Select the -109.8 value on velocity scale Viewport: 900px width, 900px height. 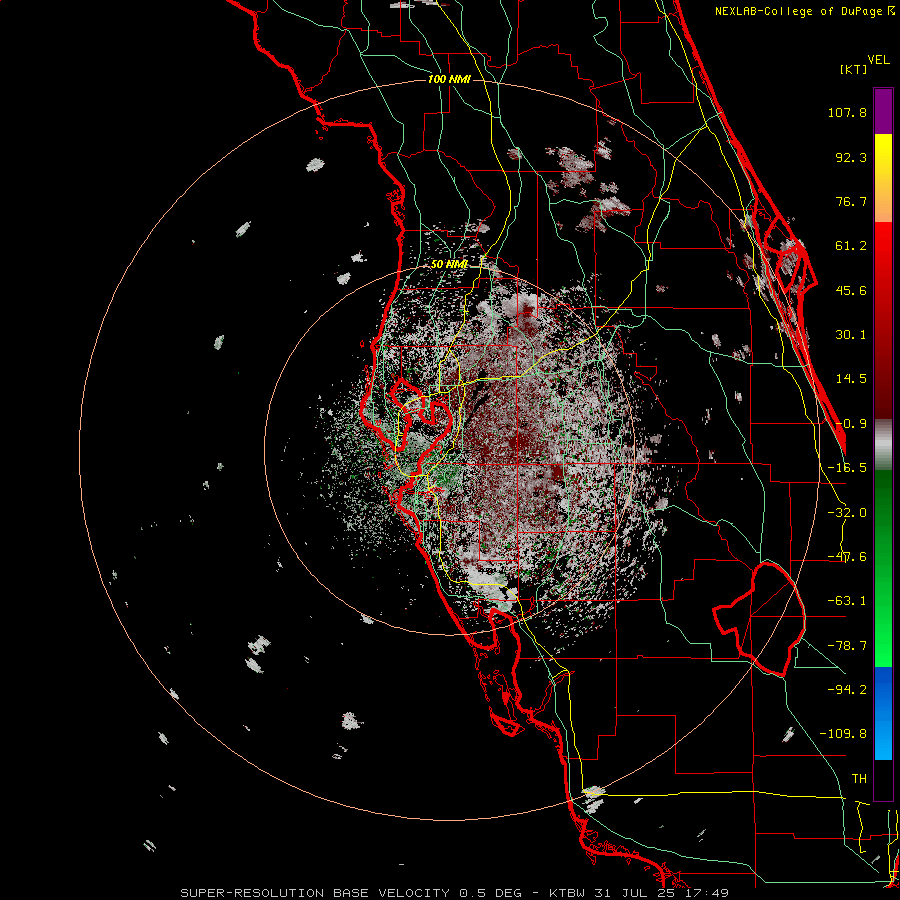click(844, 734)
